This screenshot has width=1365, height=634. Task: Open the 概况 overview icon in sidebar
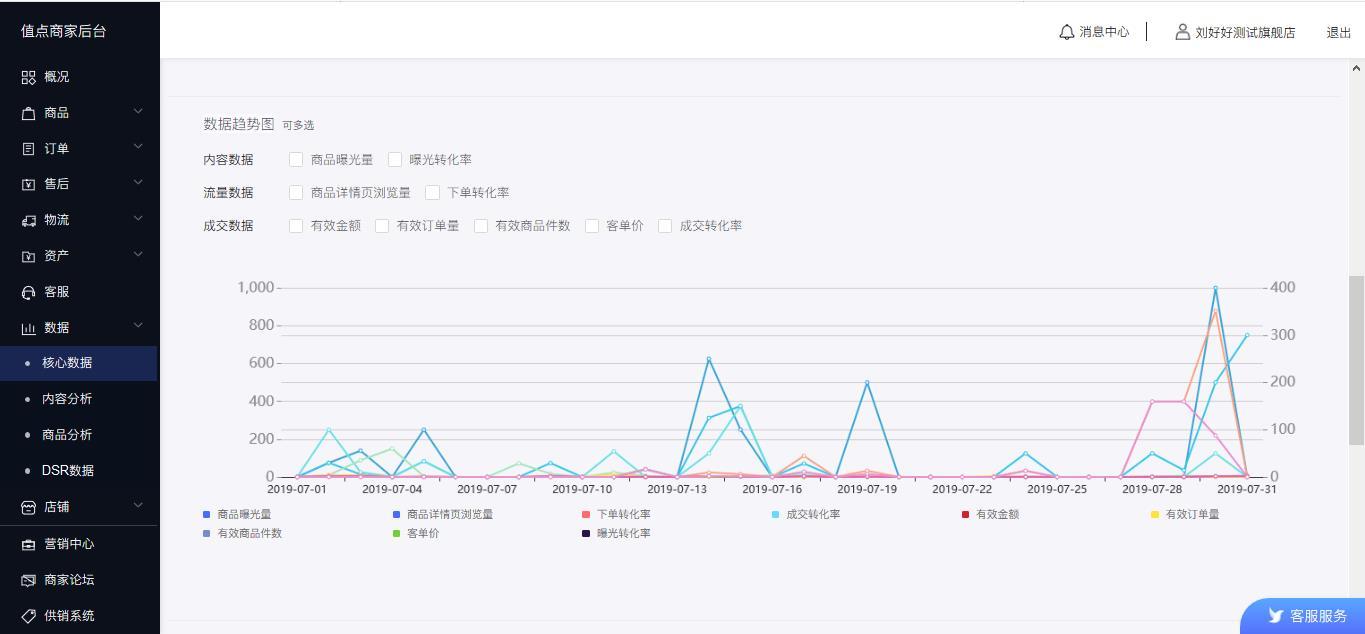(28, 77)
